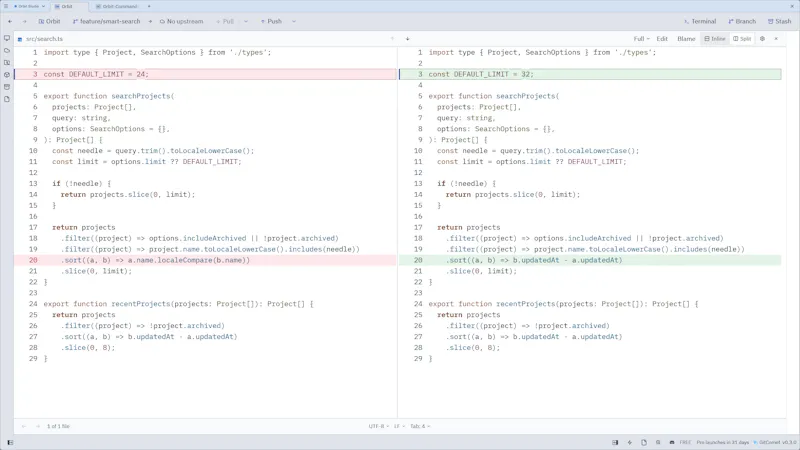800x450 pixels.
Task: Click the fourth circular icon in left sidebar
Action: point(7,74)
